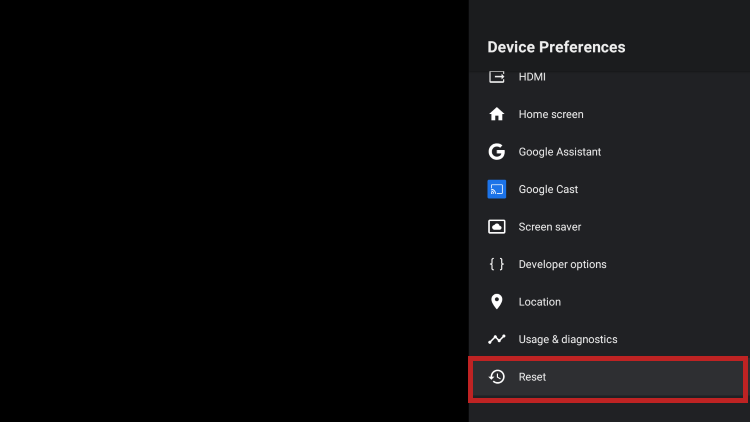Click the HDMI input icon
Viewport: 750px width, 422px height.
pyautogui.click(x=496, y=77)
